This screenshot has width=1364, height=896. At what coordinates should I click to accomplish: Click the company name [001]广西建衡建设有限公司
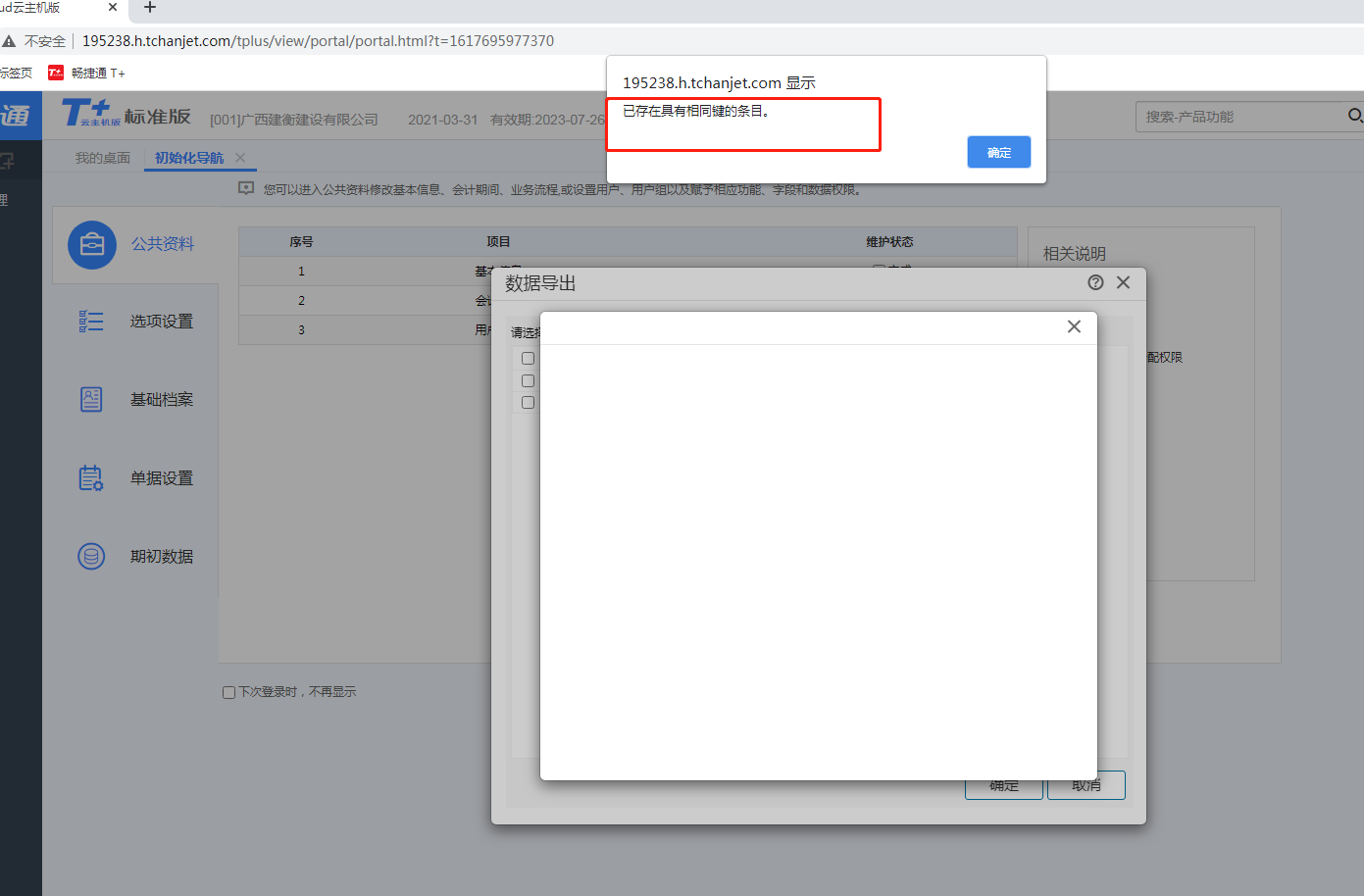click(x=294, y=120)
